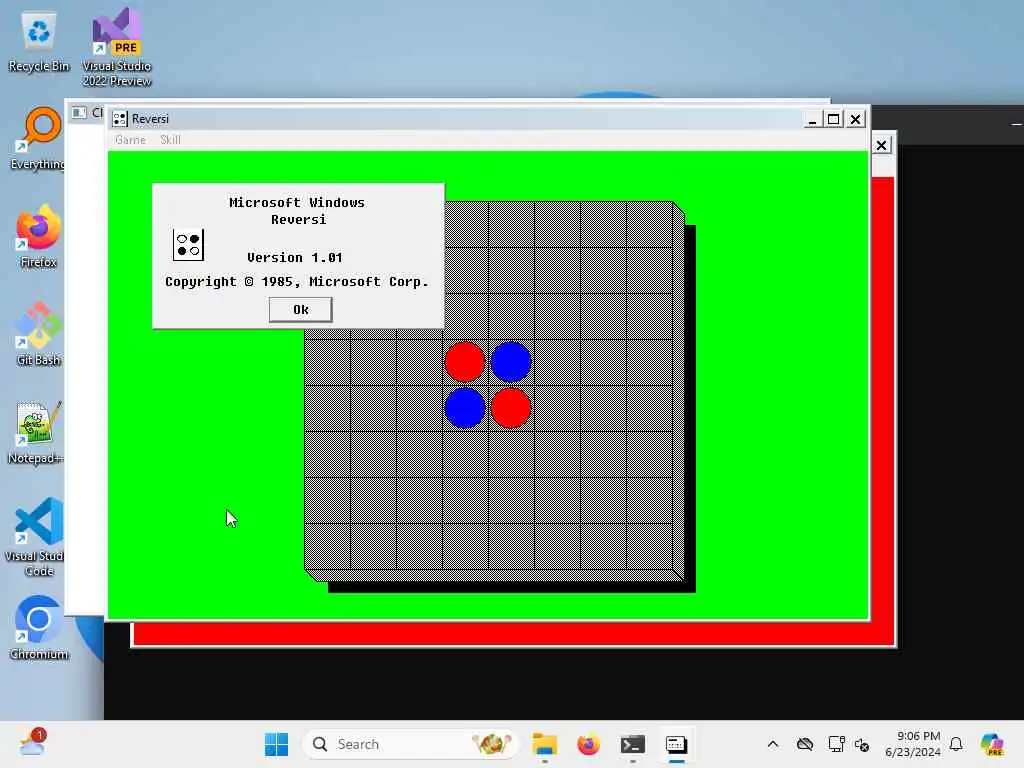Click Ok in the Reversi about dialog
The width and height of the screenshot is (1024, 768).
(x=300, y=310)
